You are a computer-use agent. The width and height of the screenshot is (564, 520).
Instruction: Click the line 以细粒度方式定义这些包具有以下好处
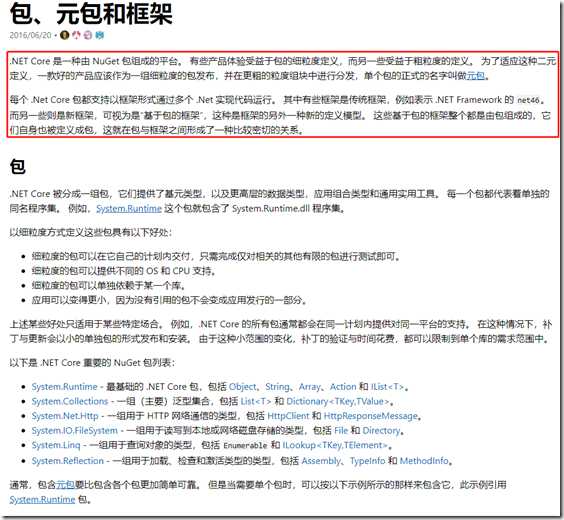click(x=90, y=232)
